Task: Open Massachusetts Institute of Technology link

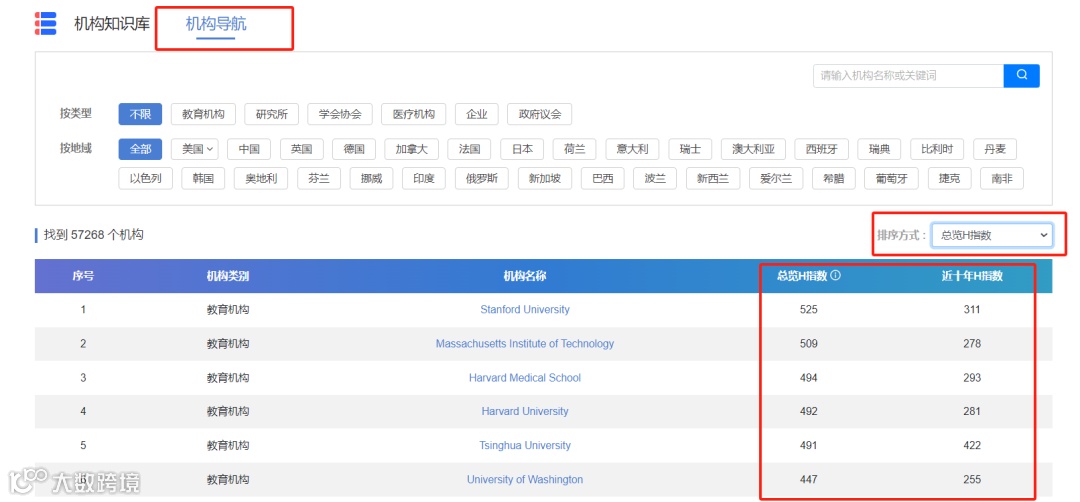Action: (x=525, y=344)
